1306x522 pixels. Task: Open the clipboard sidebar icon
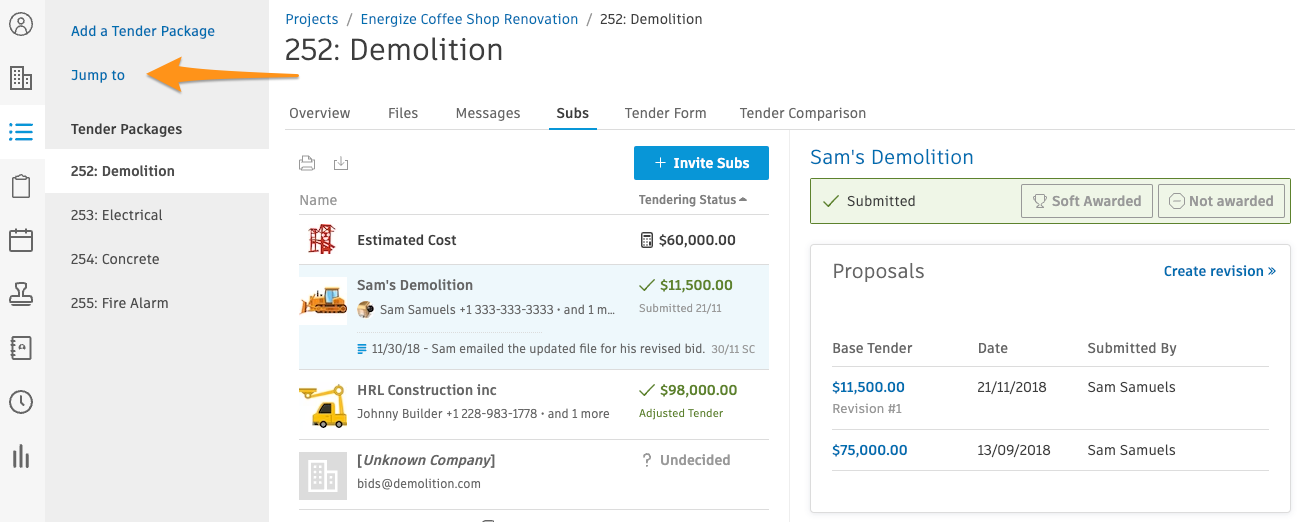[21, 186]
